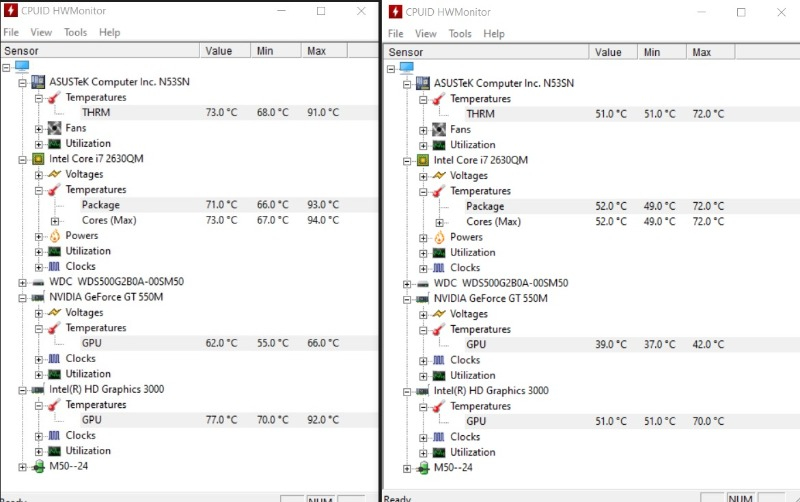The height and width of the screenshot is (502, 800).
Task: Click the Max column header in the left window
Action: [x=316, y=50]
